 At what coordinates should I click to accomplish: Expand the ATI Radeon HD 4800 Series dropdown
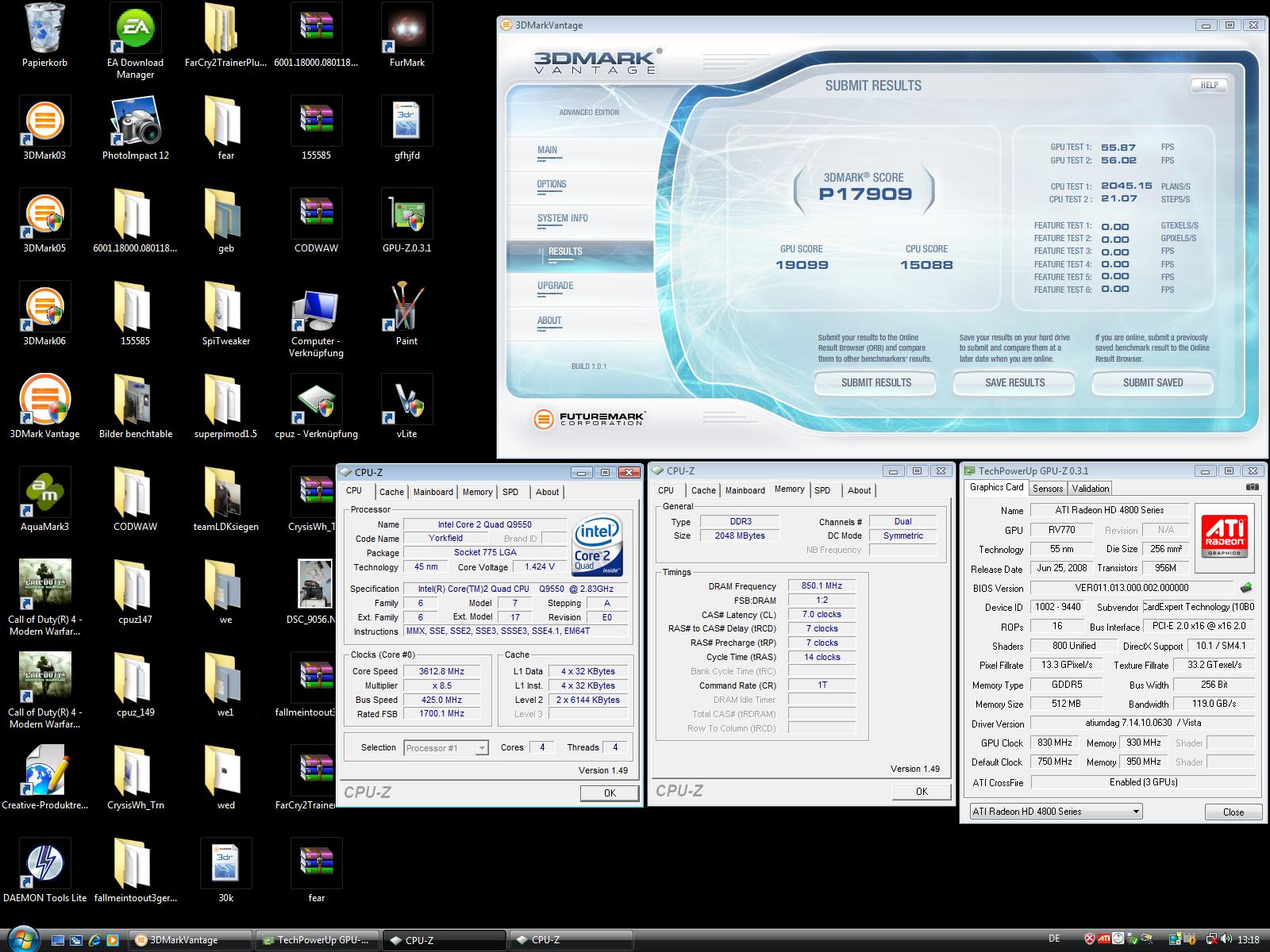(1056, 812)
